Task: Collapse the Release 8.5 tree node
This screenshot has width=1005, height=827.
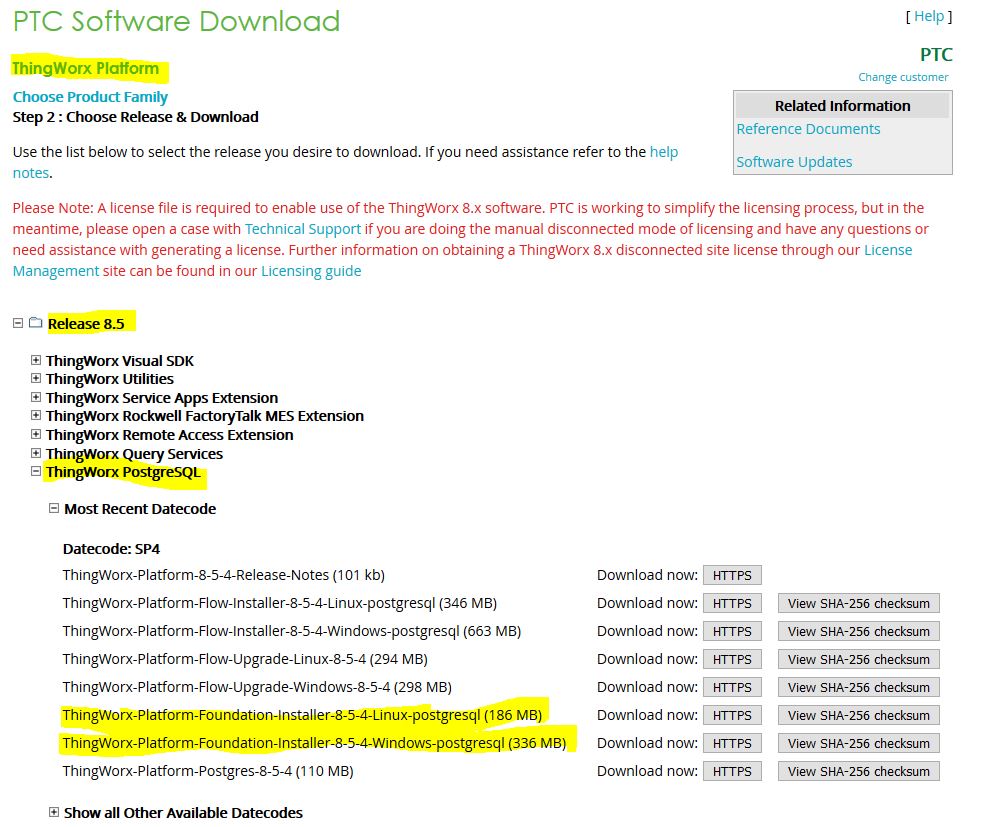Action: (x=17, y=323)
